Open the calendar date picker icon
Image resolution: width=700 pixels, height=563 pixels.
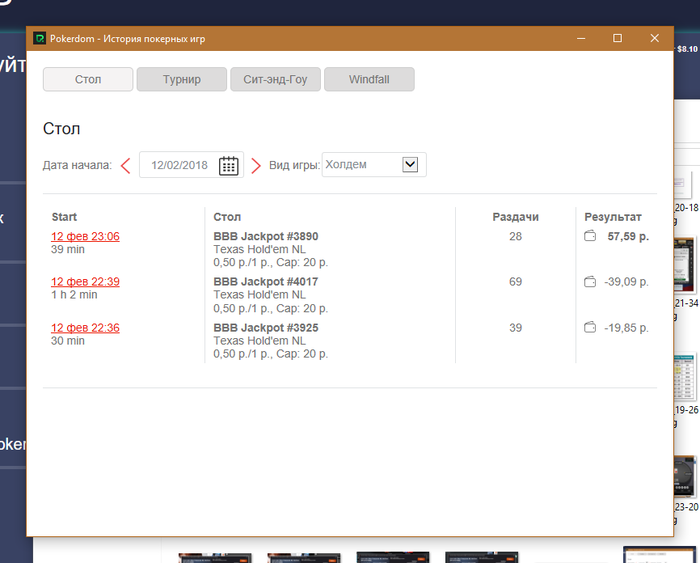click(x=229, y=165)
